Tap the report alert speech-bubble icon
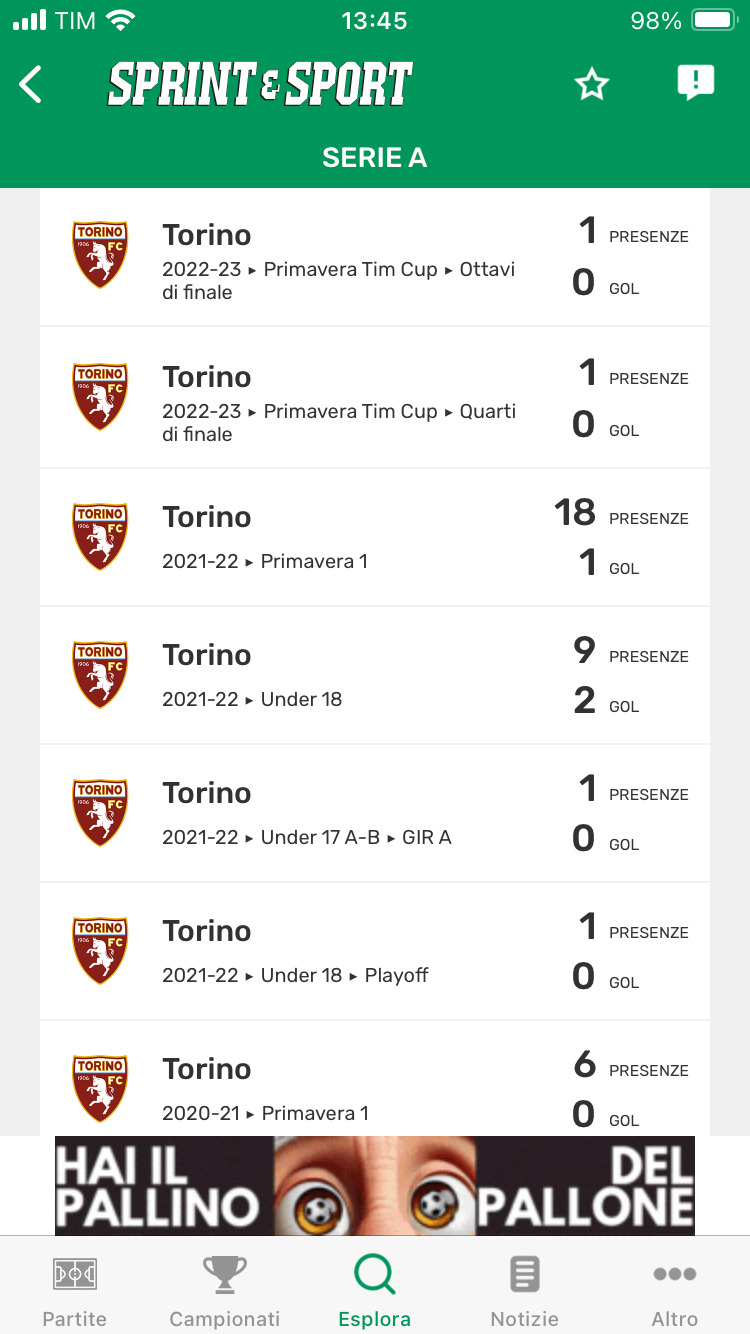Viewport: 750px width, 1334px height. [695, 83]
